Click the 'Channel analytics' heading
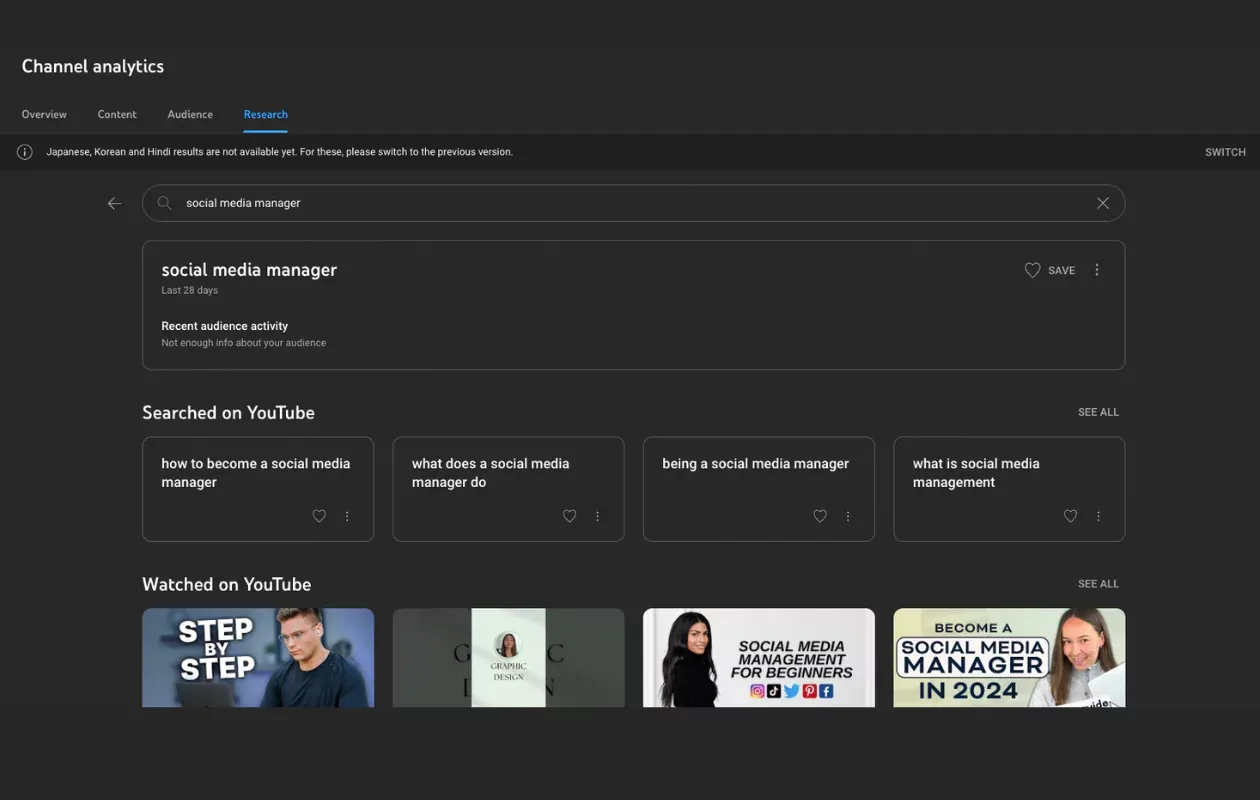The image size is (1260, 800). 93,66
